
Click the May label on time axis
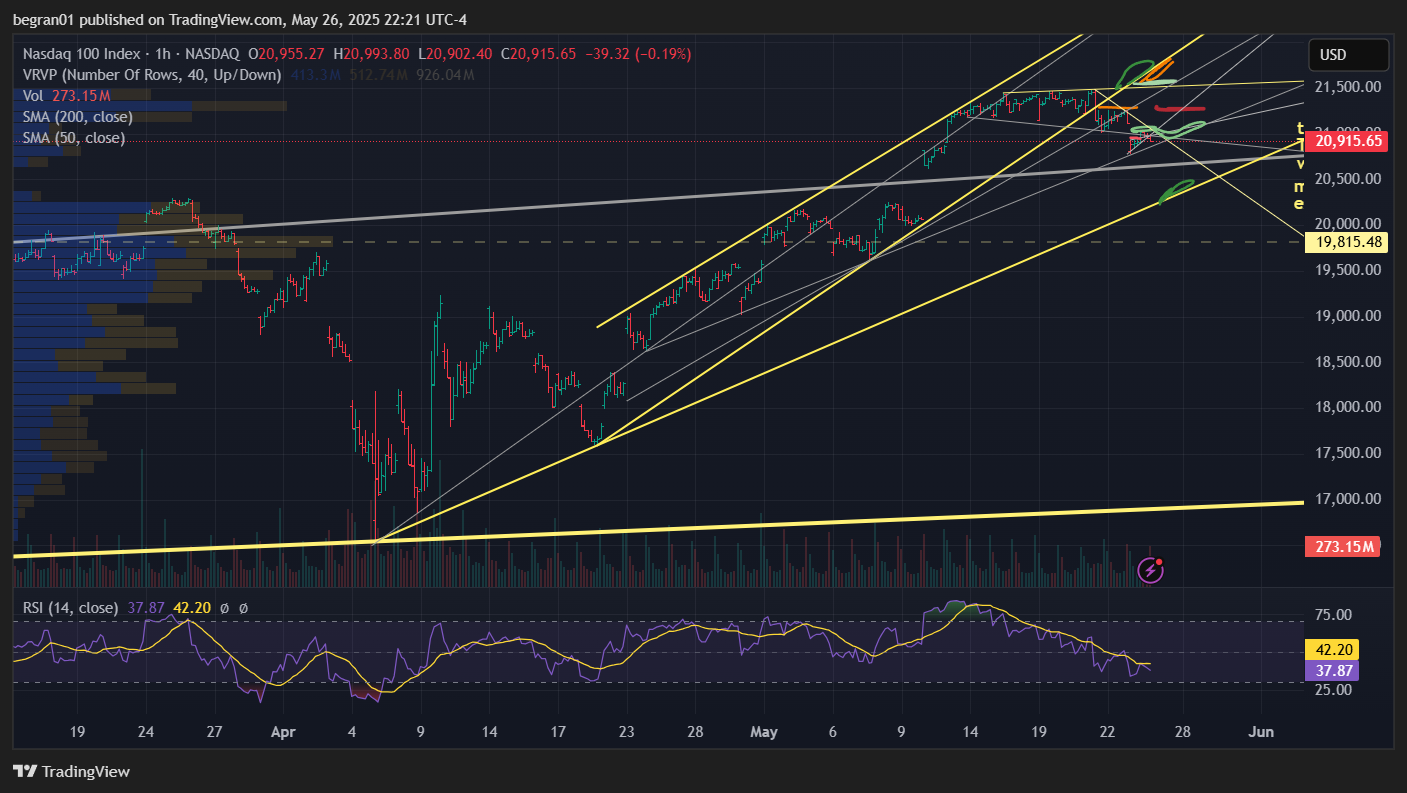763,732
